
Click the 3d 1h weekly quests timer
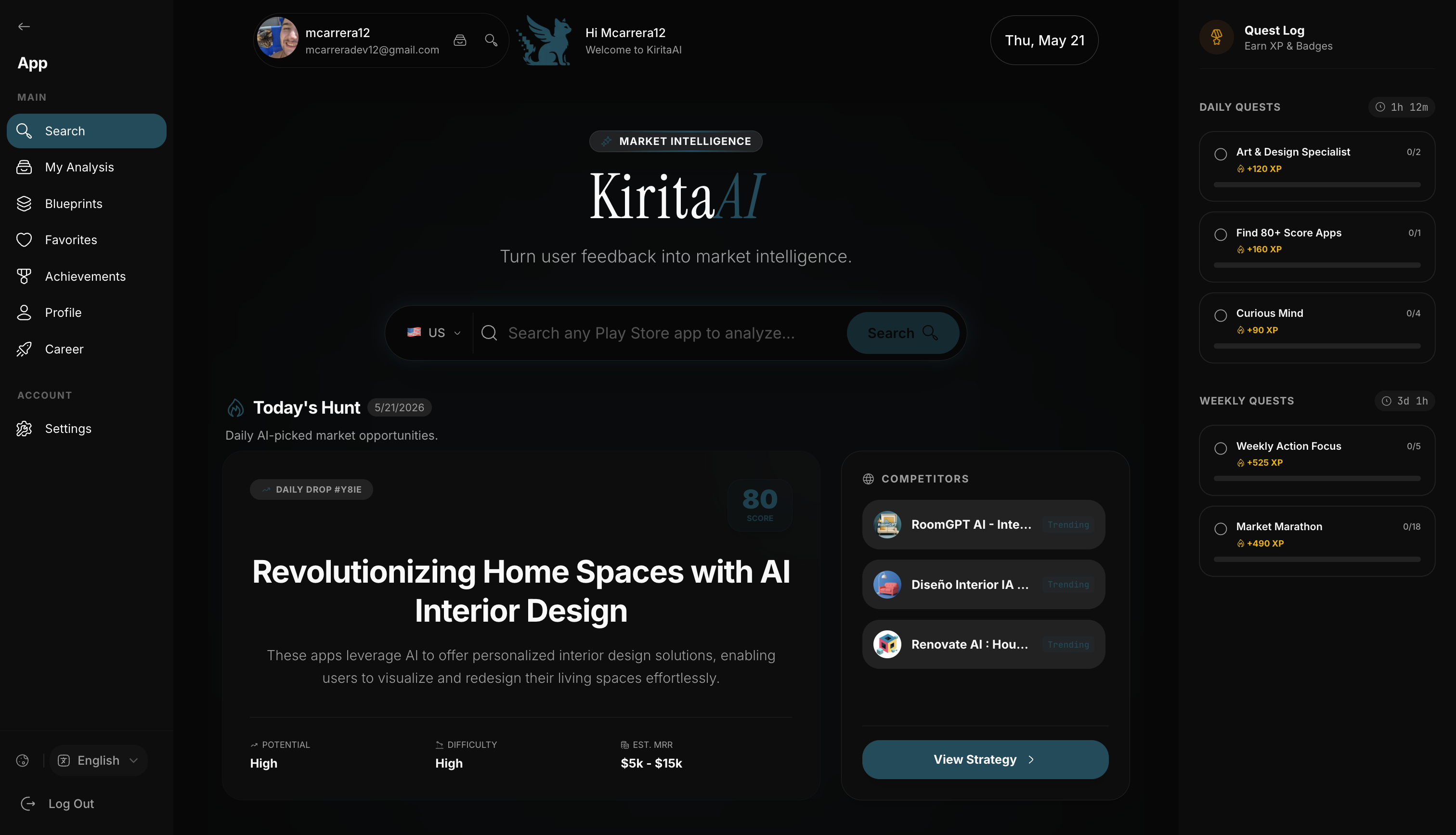[1405, 401]
